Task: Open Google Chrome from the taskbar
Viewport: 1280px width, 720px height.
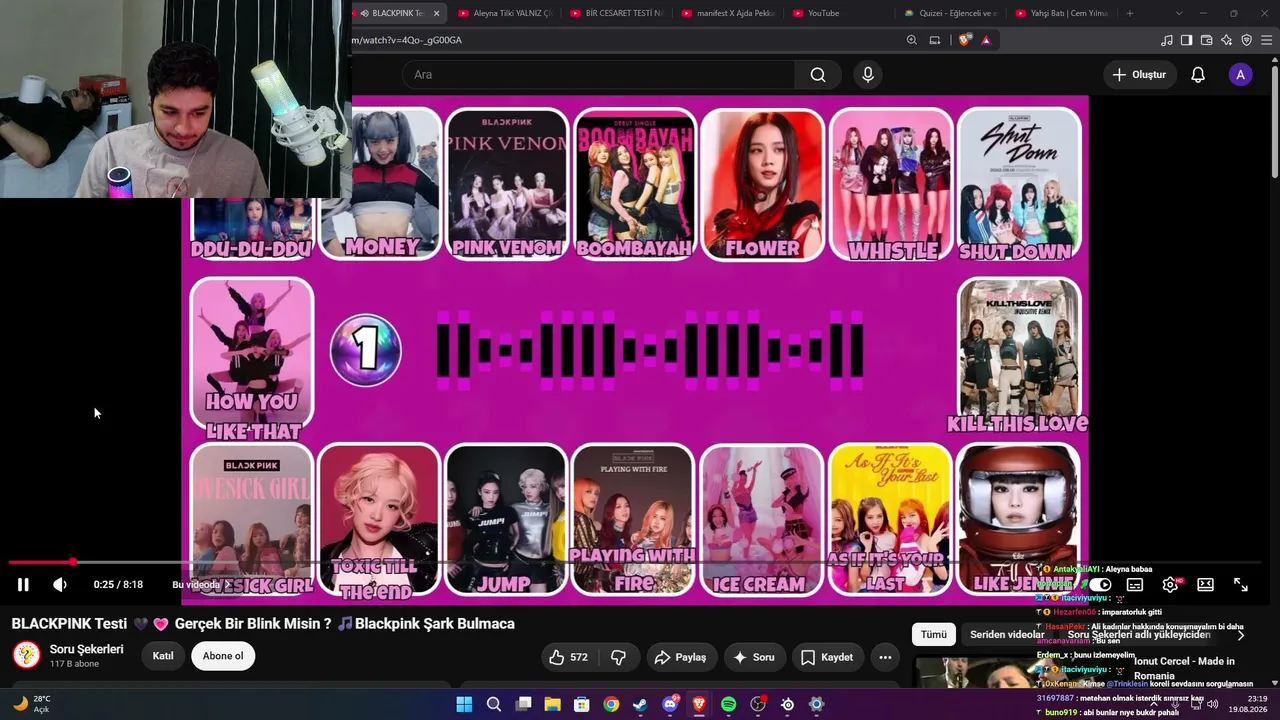Action: pos(611,704)
